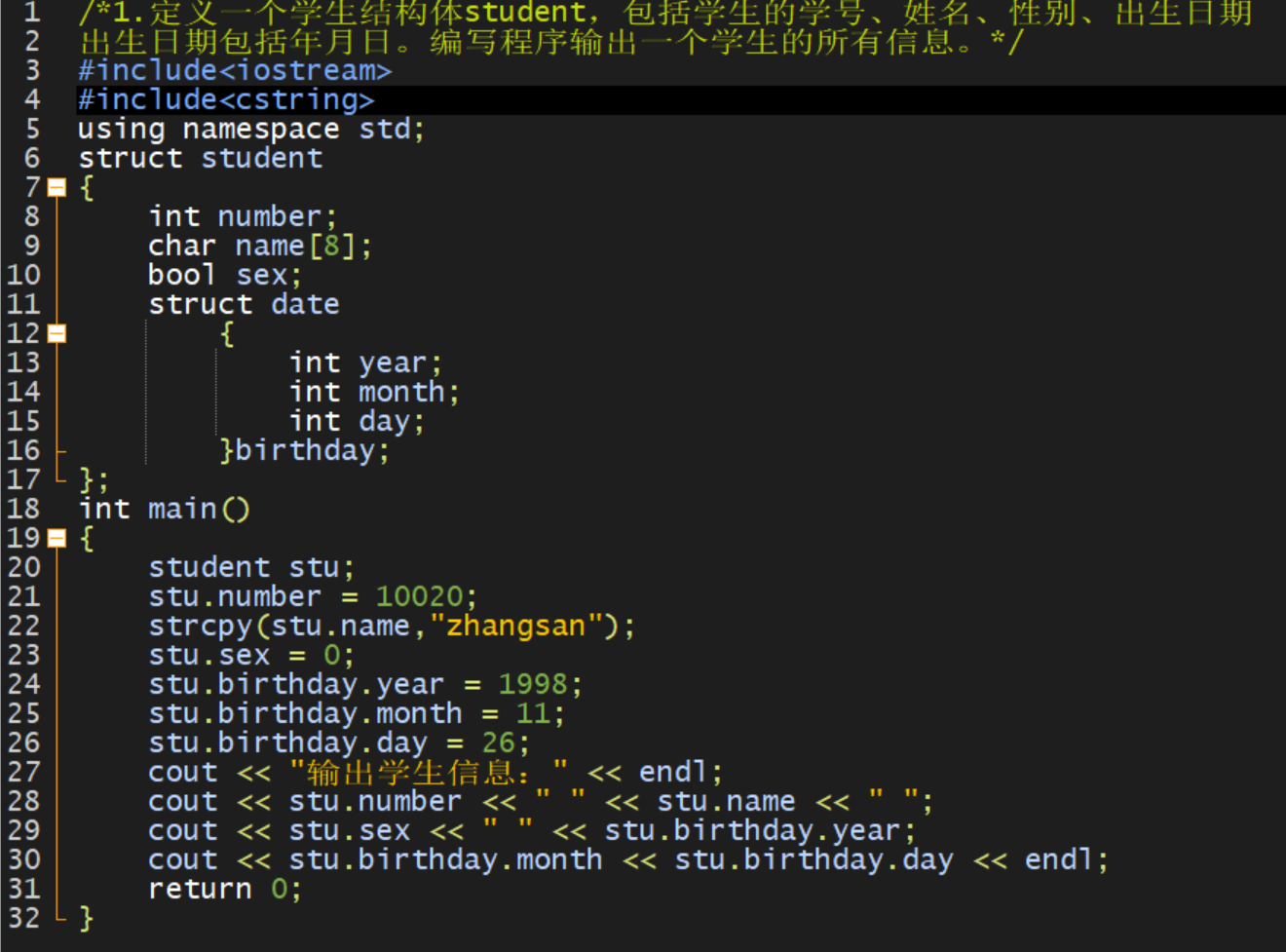Collapse the struct date fold marker

click(57, 333)
